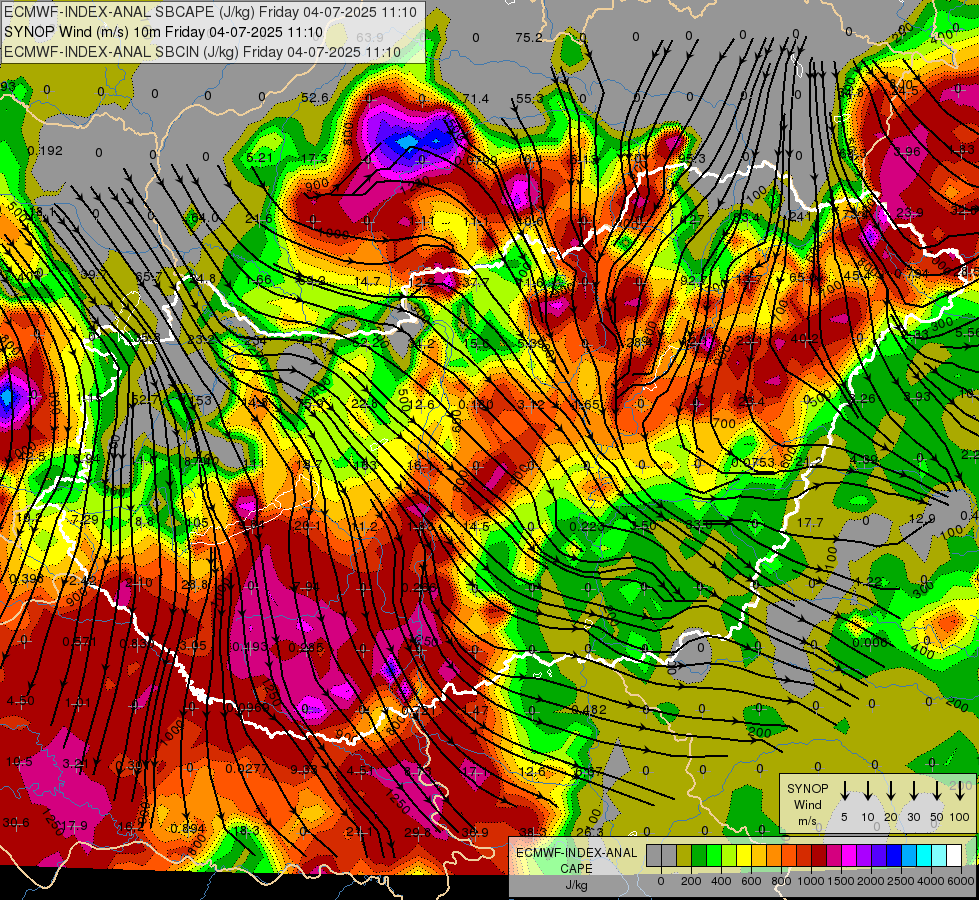Image resolution: width=979 pixels, height=900 pixels.
Task: Click the station value 30.6
Action: (x=16, y=823)
